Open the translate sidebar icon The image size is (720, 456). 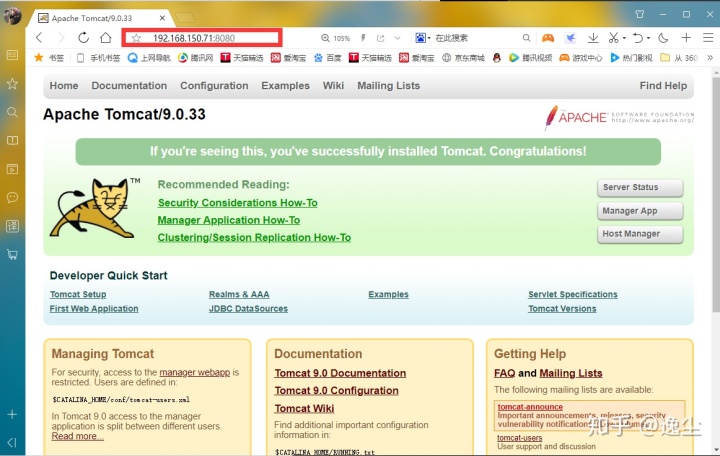12,226
